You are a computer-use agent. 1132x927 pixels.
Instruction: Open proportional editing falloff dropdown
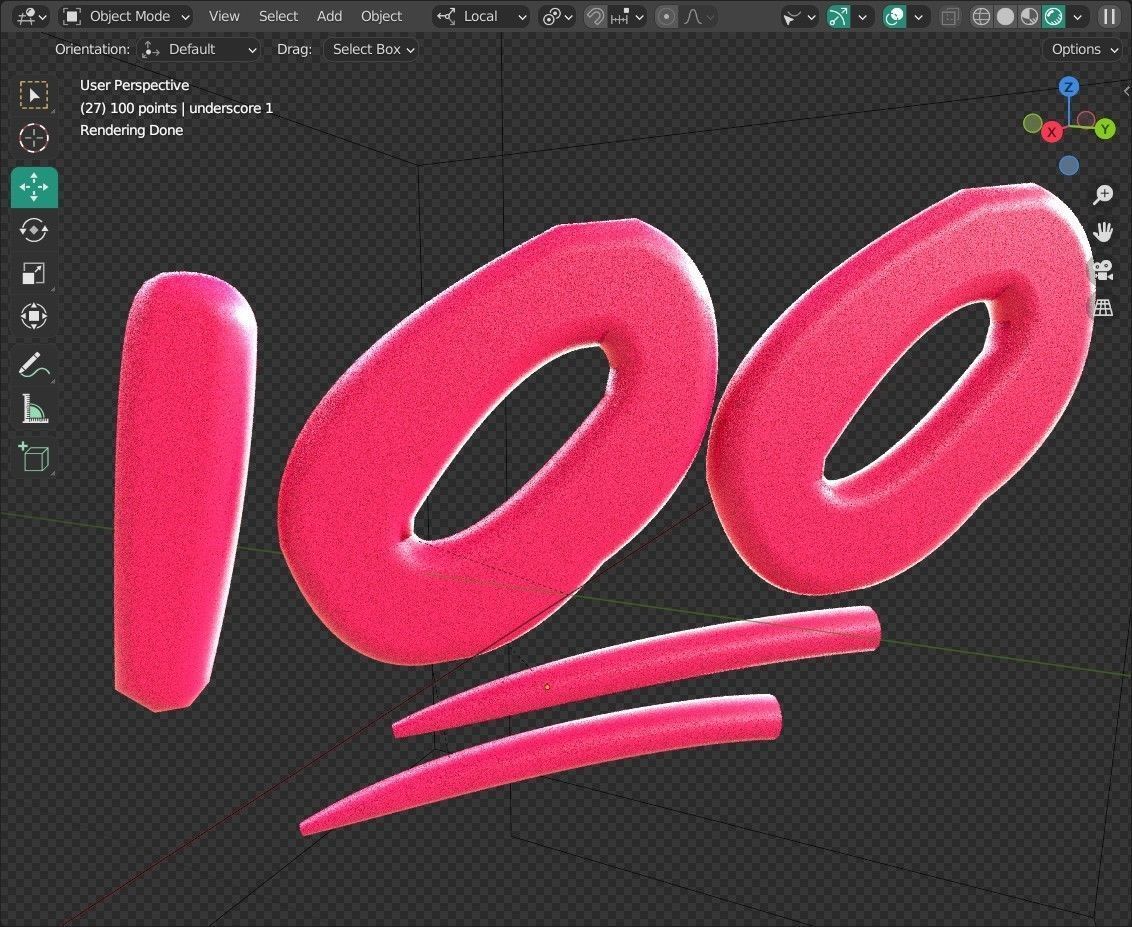tap(699, 16)
